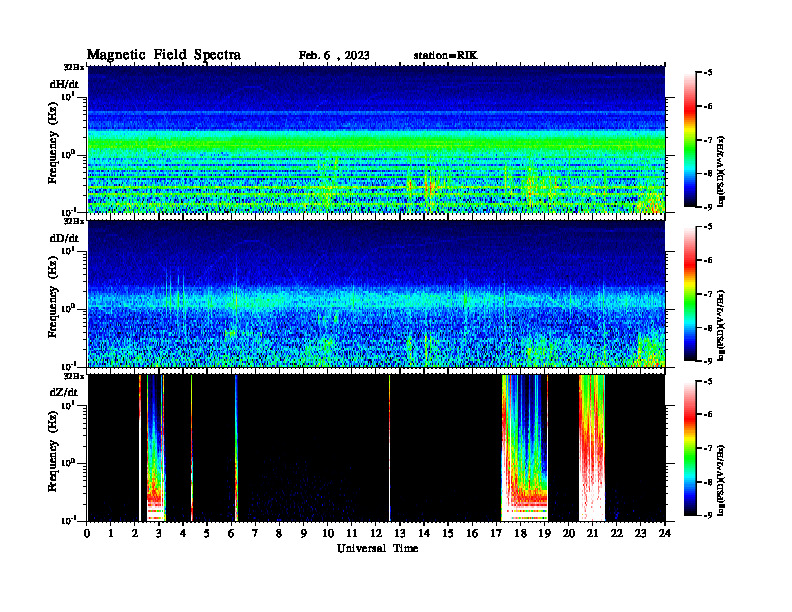This screenshot has height=612, width=792.
Task: Click the "Magnetic Field Spectra" title
Action: pos(164,55)
